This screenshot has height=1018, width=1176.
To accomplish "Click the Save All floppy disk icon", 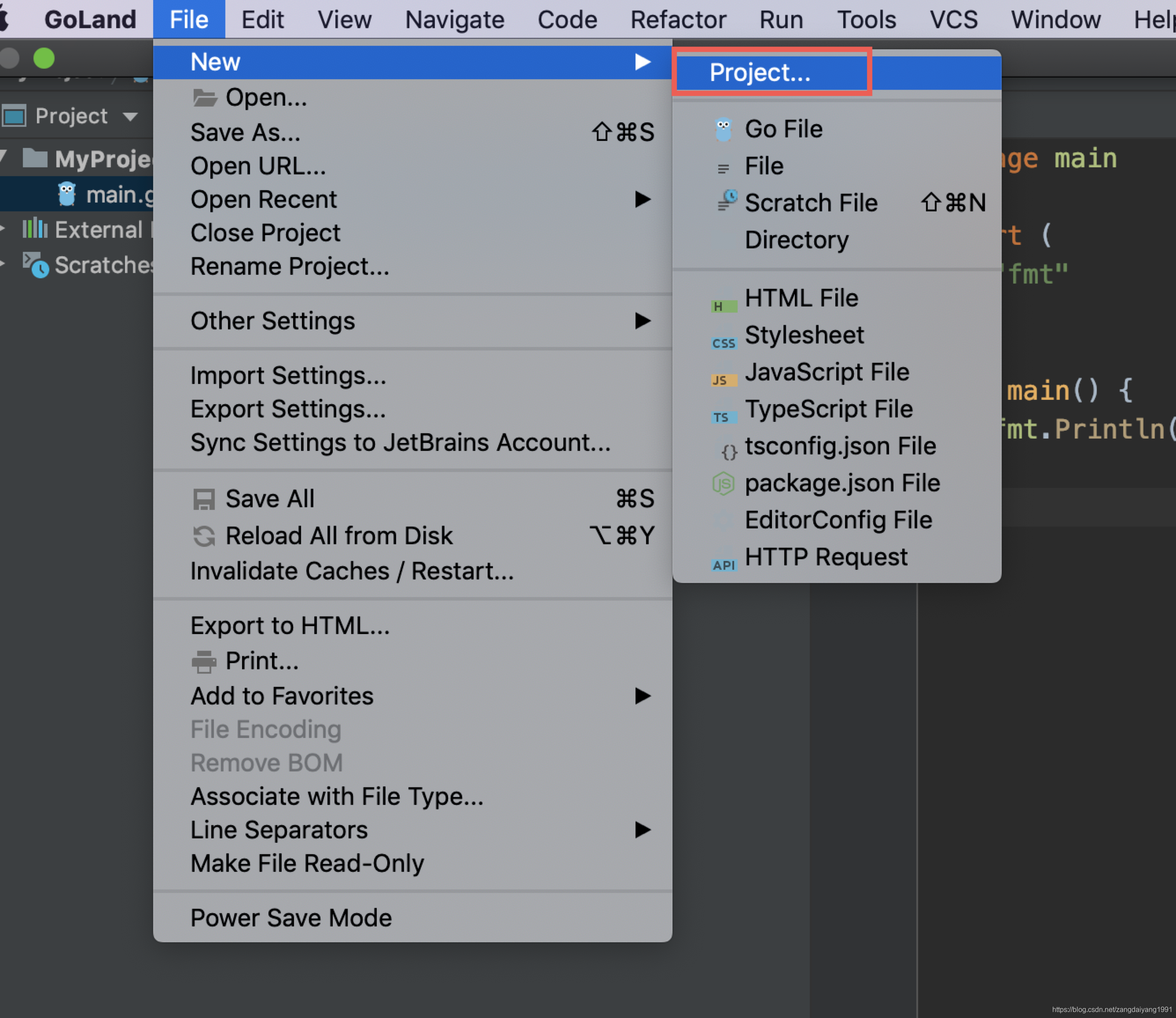I will click(204, 499).
